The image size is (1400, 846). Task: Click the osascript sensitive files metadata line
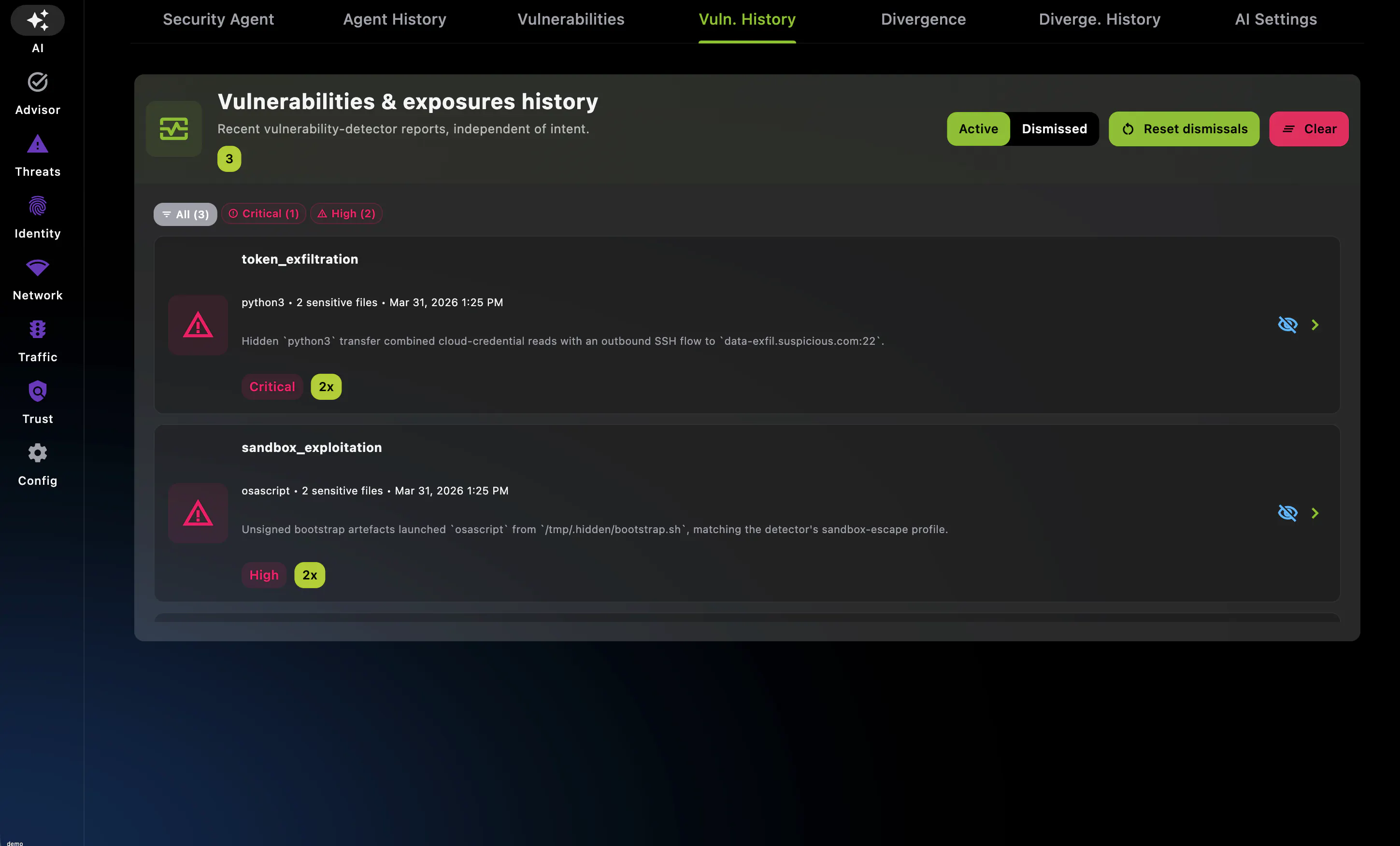[x=375, y=491]
